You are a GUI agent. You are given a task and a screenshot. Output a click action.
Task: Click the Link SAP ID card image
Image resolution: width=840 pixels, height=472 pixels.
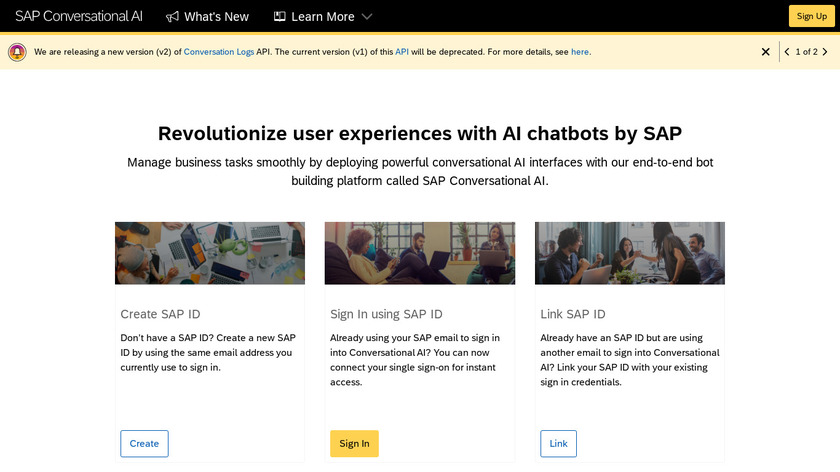[x=630, y=253]
